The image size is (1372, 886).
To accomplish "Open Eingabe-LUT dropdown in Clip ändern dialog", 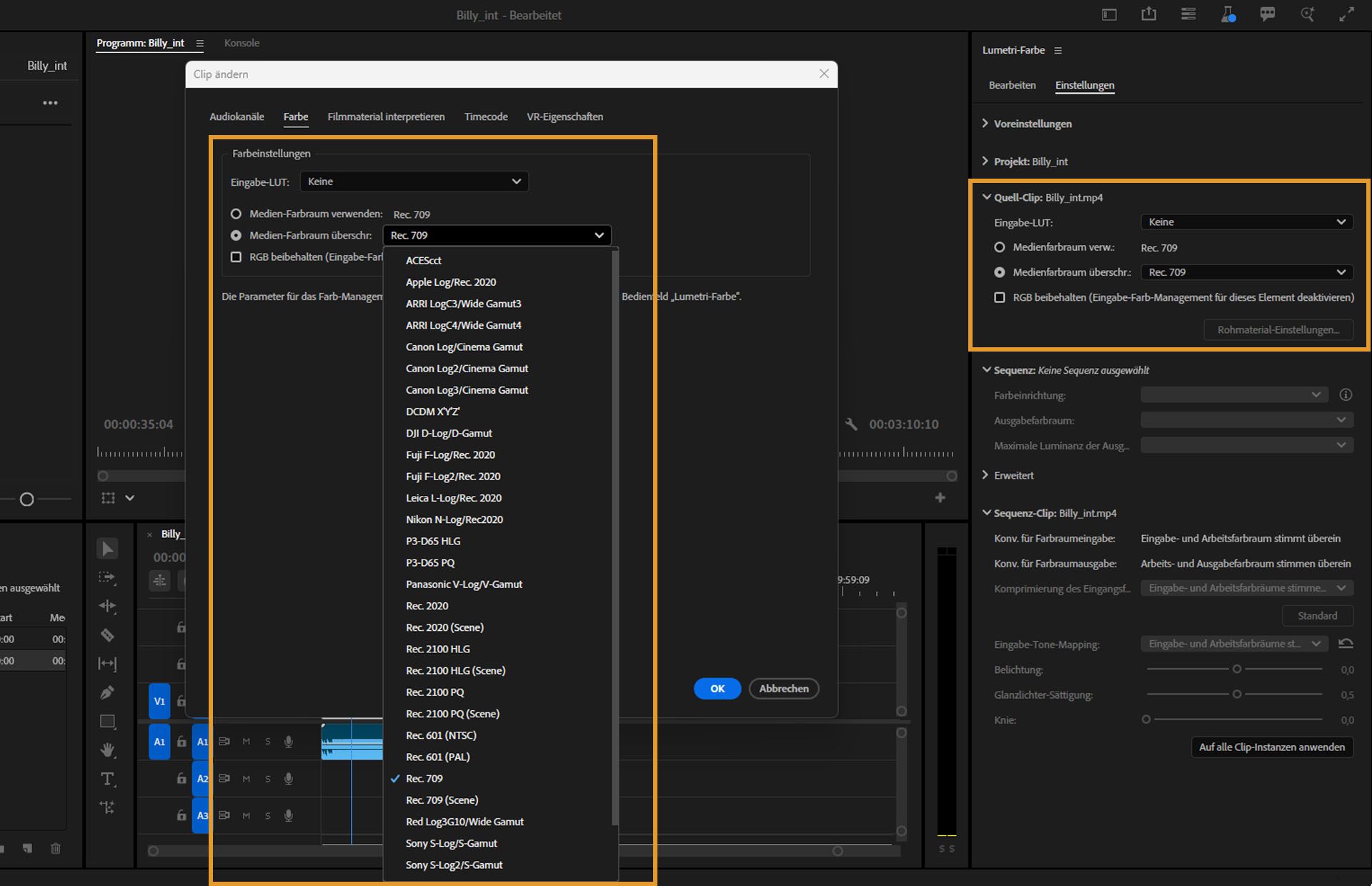I will coord(414,181).
